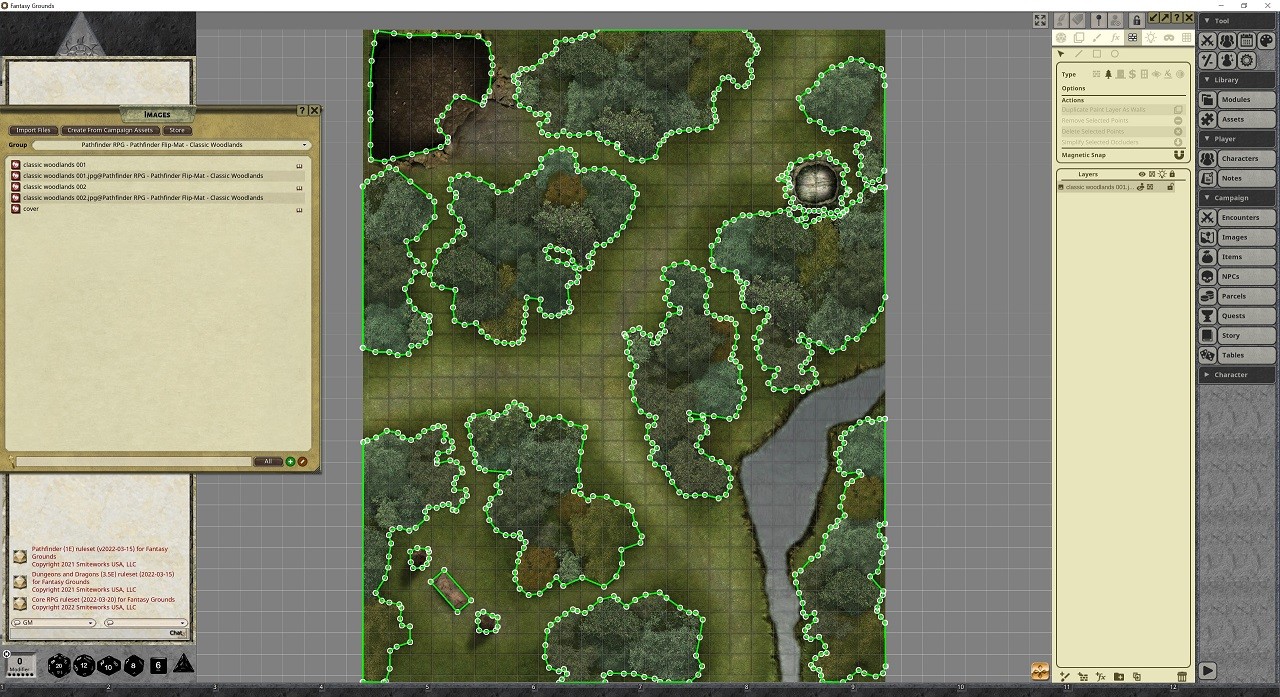This screenshot has height=697, width=1280.
Task: Open the grid settings icon in image toolbar
Action: coord(1186,37)
